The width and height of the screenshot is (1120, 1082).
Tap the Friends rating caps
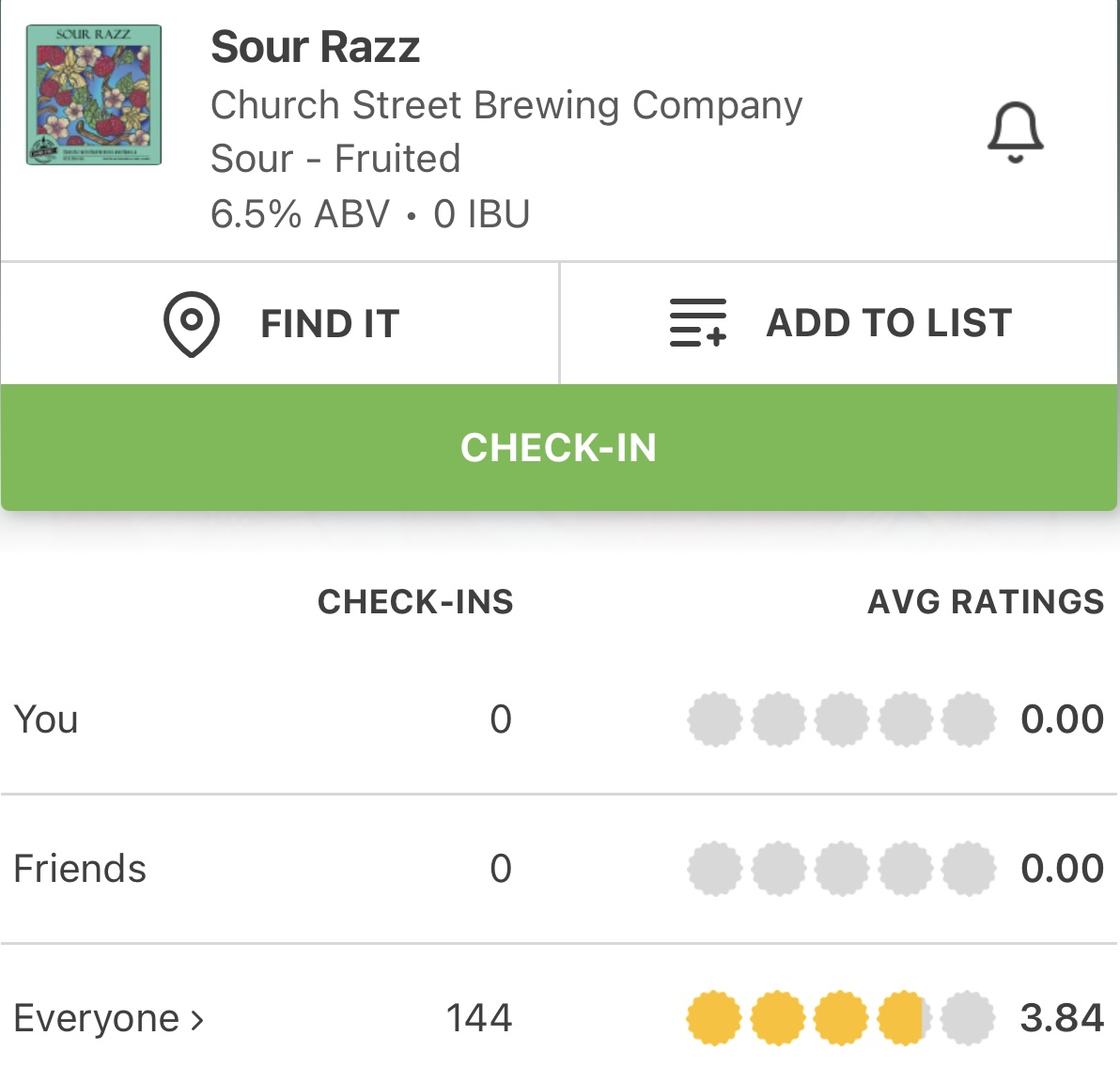point(841,869)
